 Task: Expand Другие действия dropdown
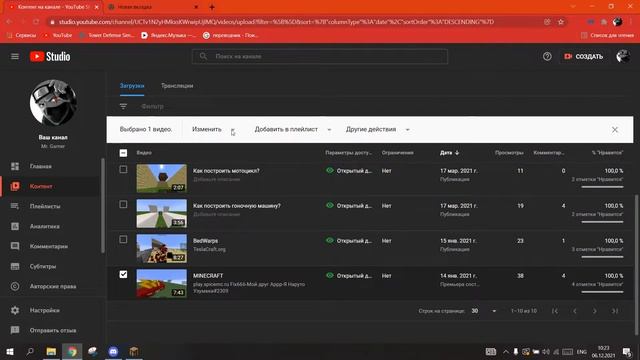[x=378, y=129]
